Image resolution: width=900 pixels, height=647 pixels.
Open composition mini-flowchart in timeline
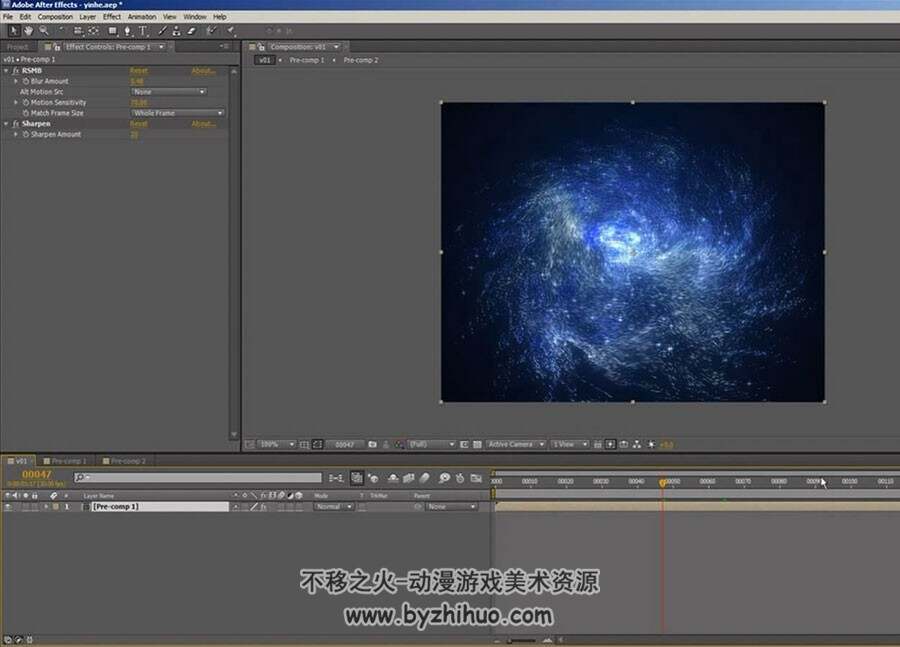[336, 478]
